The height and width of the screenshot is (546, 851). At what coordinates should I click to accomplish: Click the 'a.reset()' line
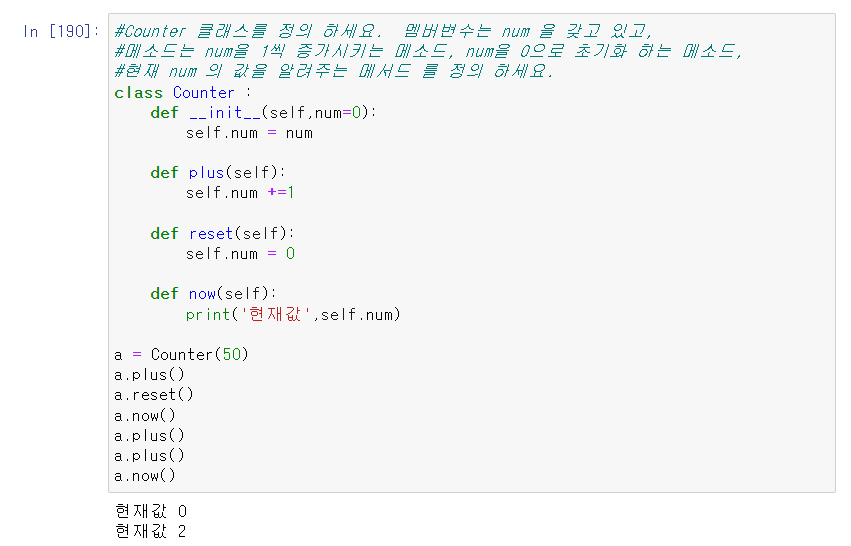154,395
